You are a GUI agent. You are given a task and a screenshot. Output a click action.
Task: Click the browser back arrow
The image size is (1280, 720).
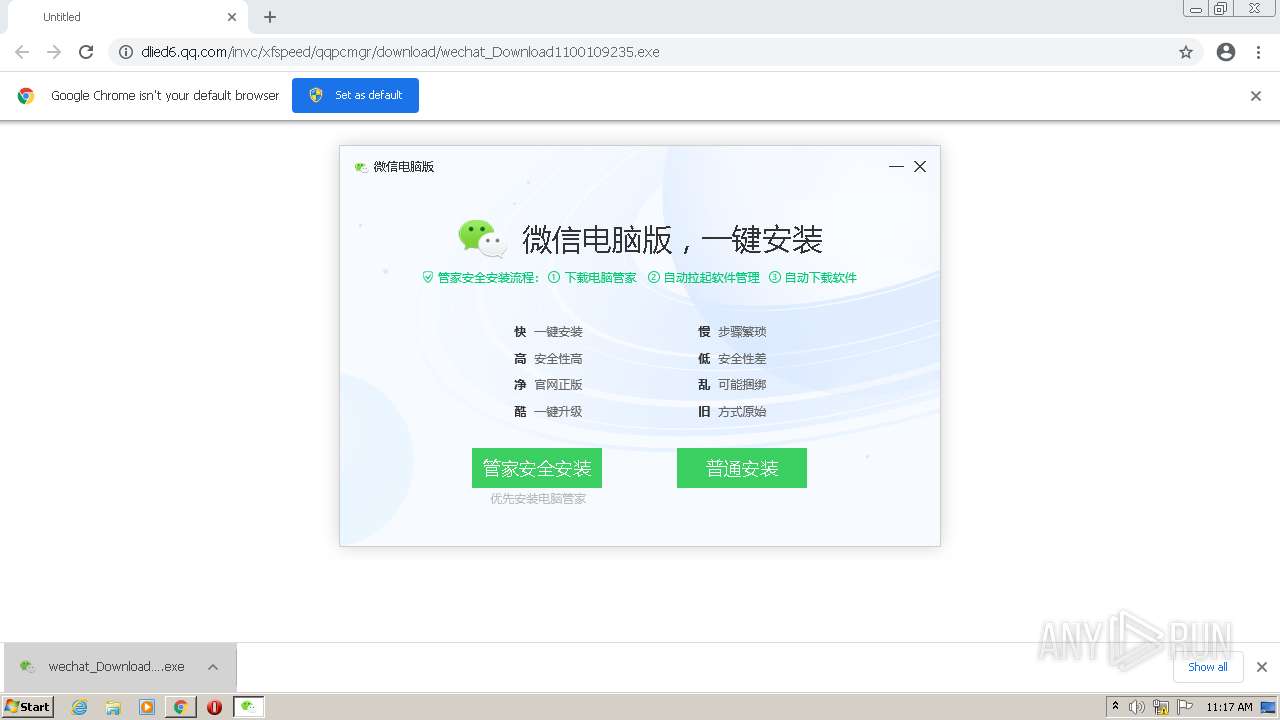[22, 52]
